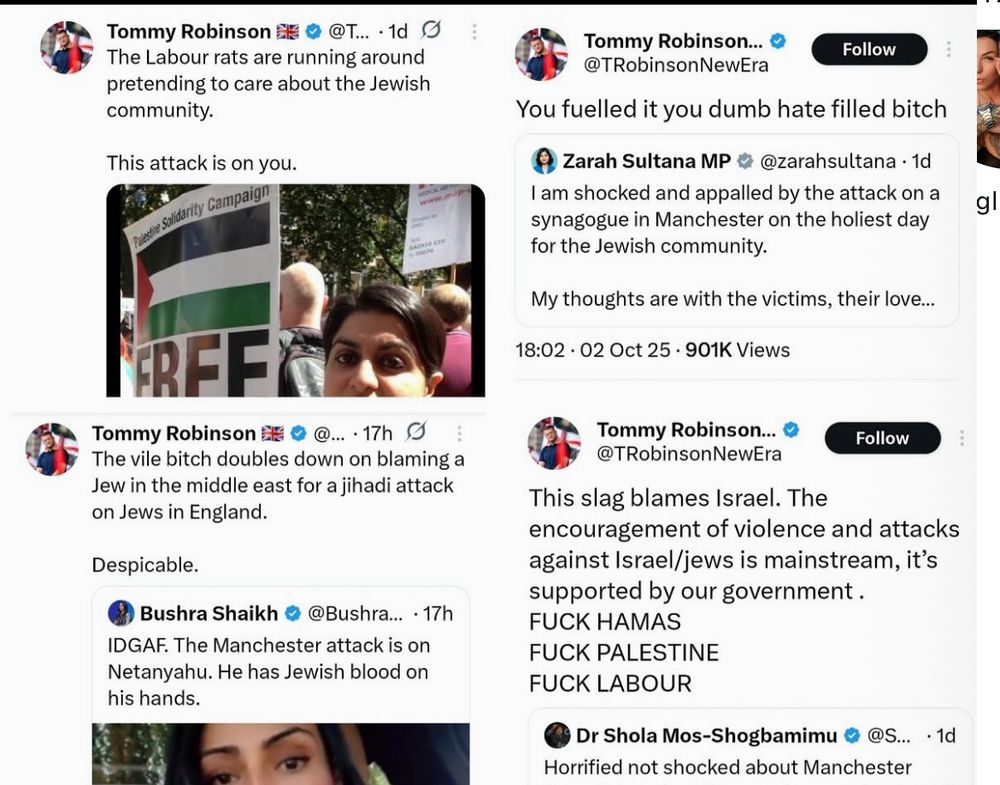This screenshot has width=1000, height=785.
Task: Click the Tommy Robinson avatar on the 17h tweet
Action: tap(52, 449)
